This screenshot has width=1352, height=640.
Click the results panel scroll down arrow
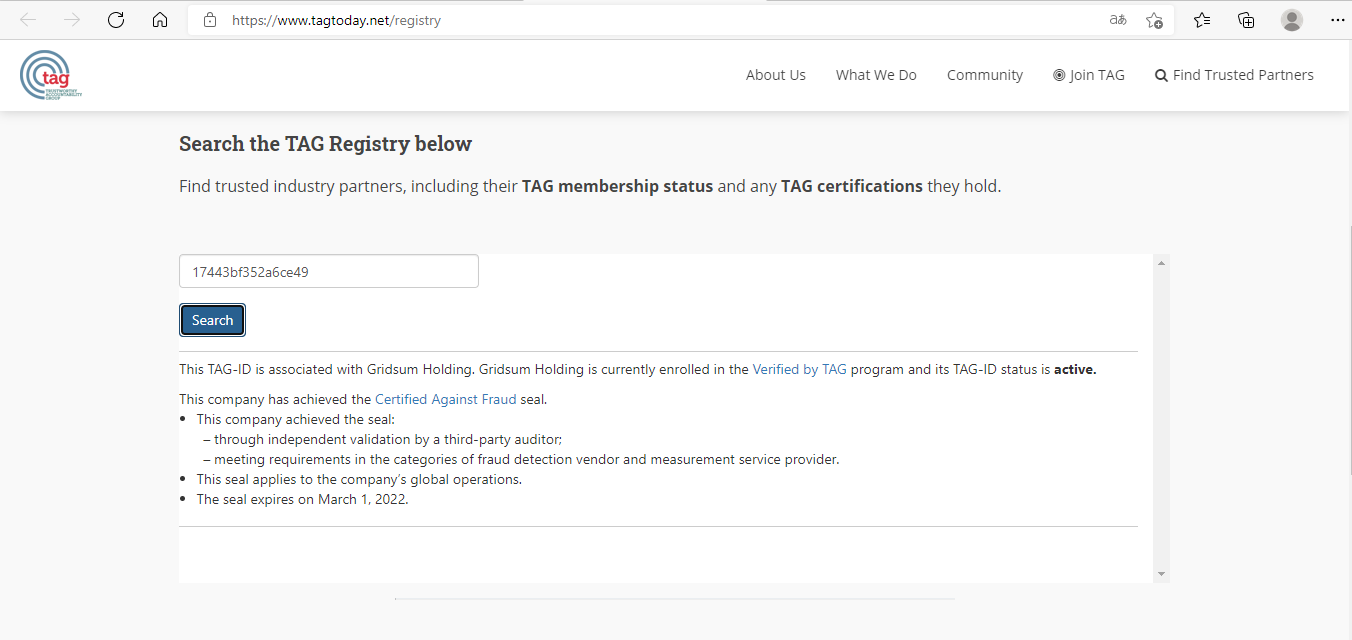click(1161, 574)
